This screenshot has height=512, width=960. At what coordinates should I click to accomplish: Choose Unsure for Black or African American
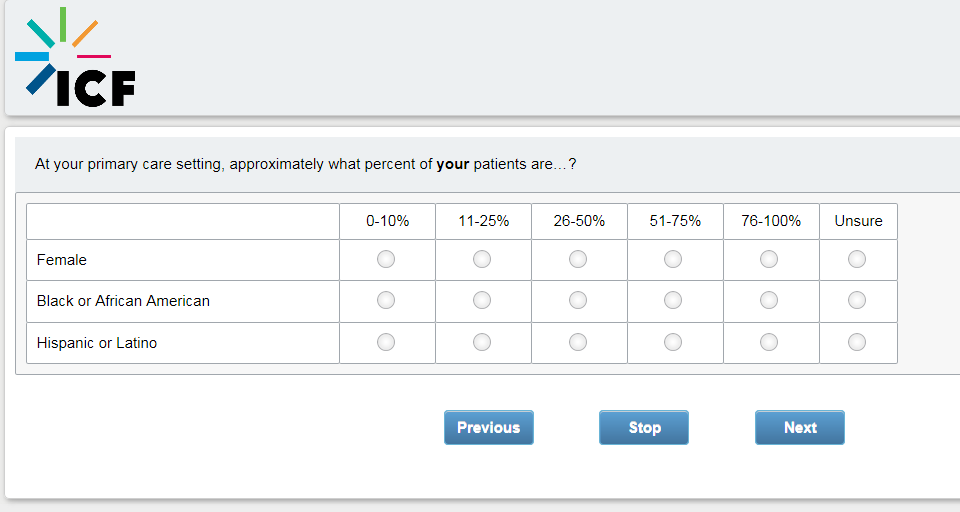(857, 300)
